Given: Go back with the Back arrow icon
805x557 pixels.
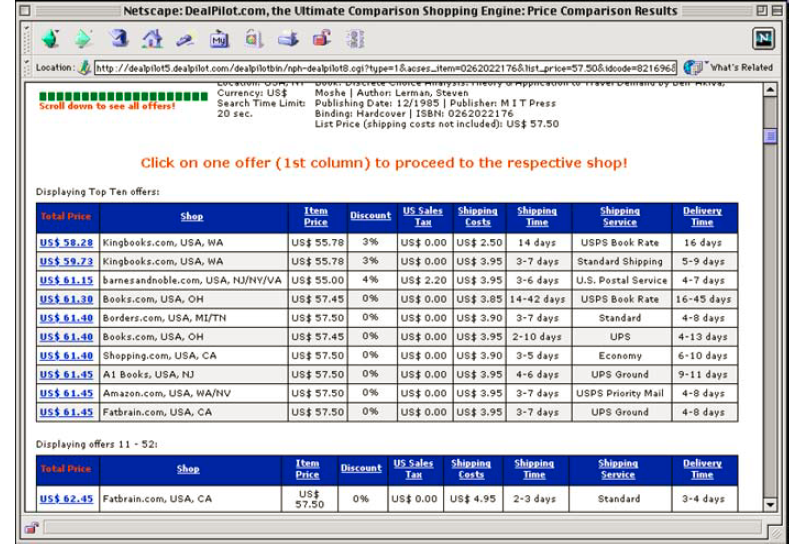Looking at the screenshot, I should (50, 39).
